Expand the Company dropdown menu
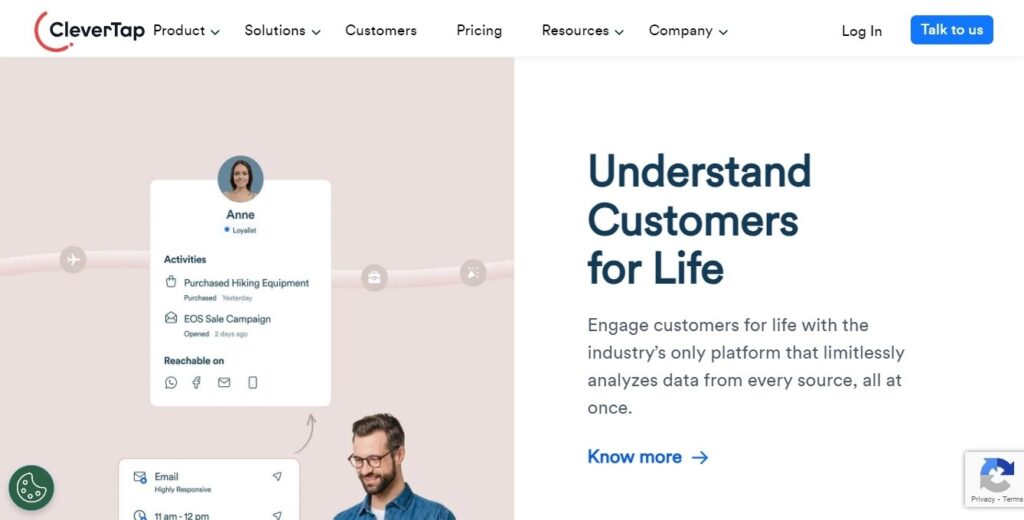This screenshot has height=520, width=1024. click(688, 31)
